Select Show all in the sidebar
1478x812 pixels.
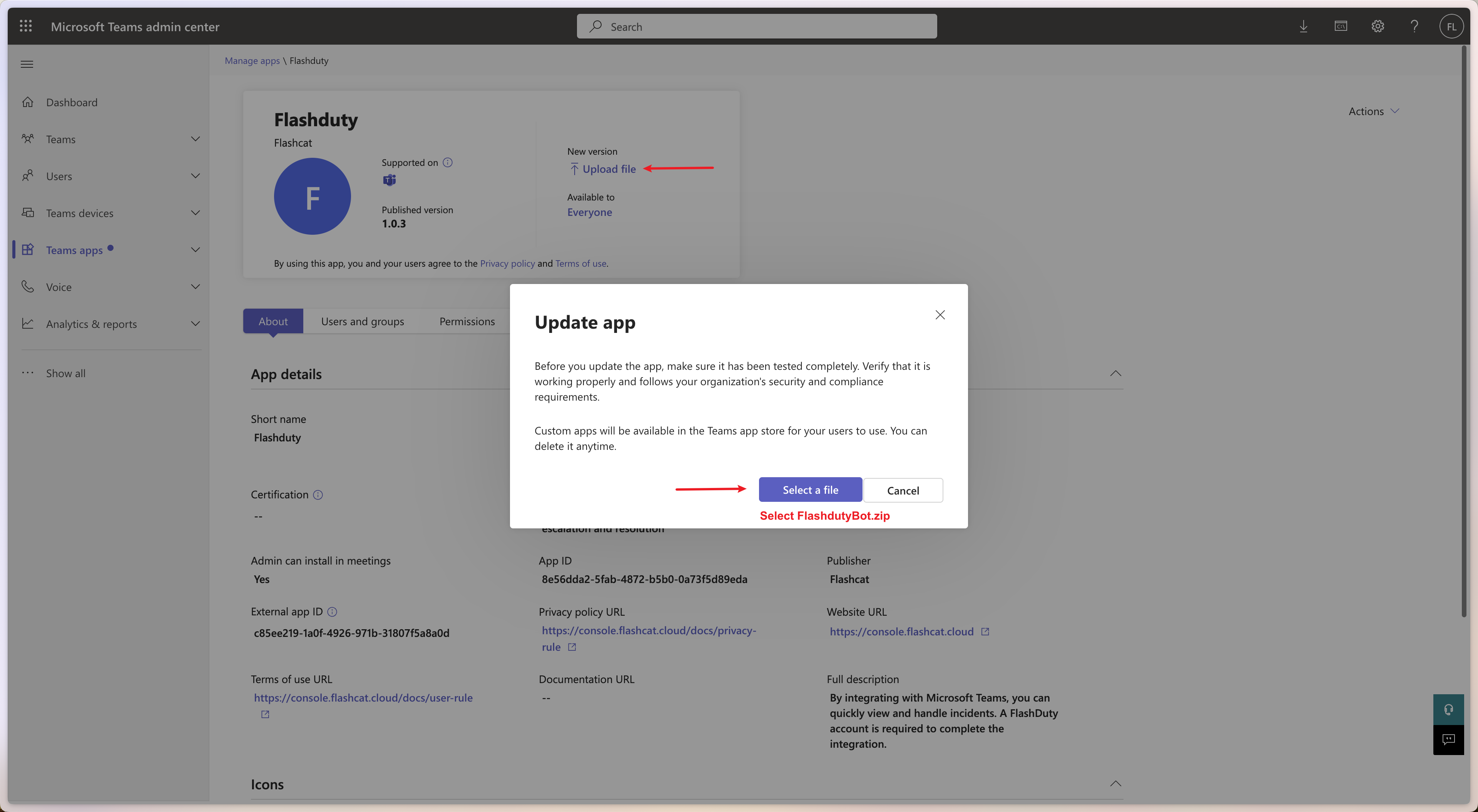(65, 373)
